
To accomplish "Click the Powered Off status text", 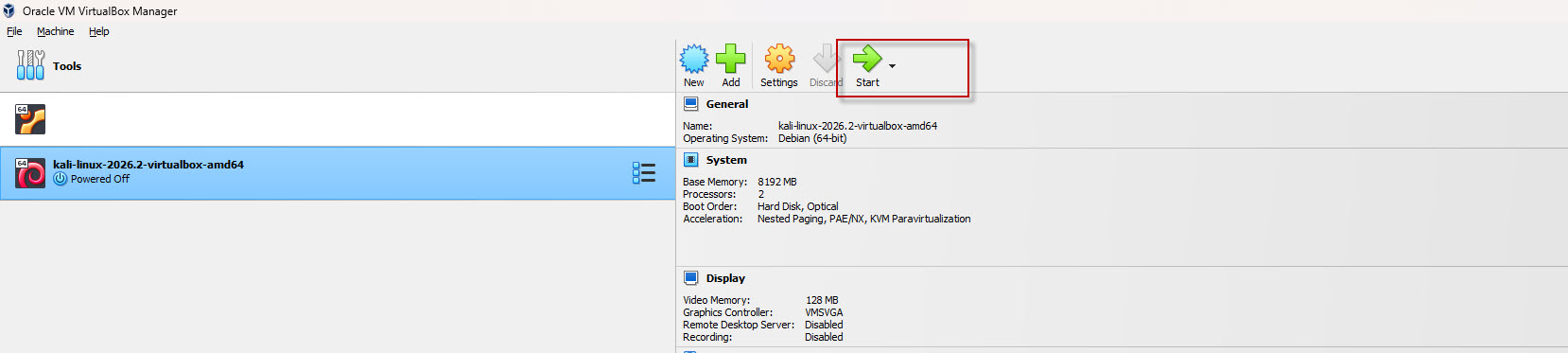I will pyautogui.click(x=100, y=179).
